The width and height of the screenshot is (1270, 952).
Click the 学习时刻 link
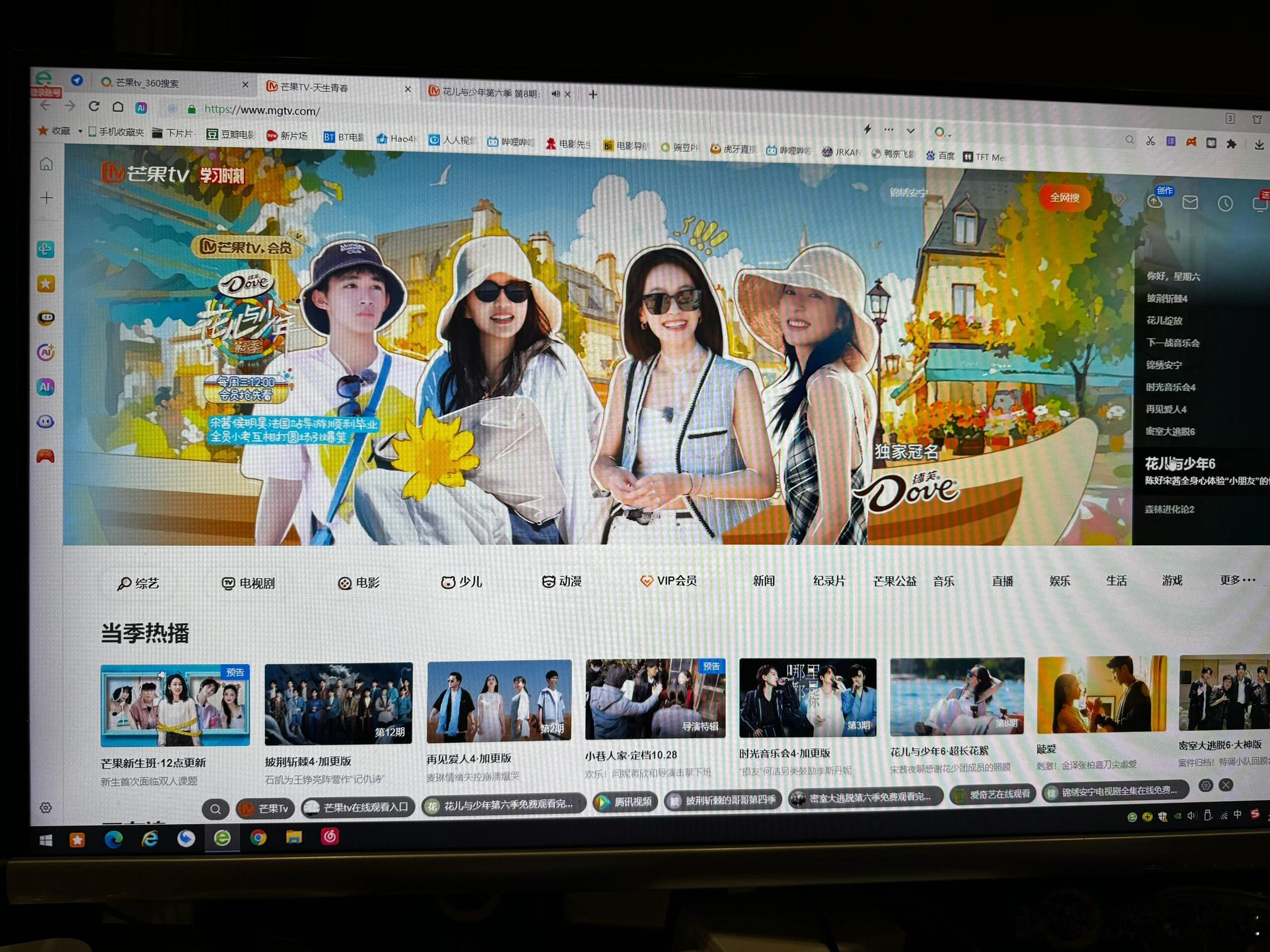[x=222, y=175]
